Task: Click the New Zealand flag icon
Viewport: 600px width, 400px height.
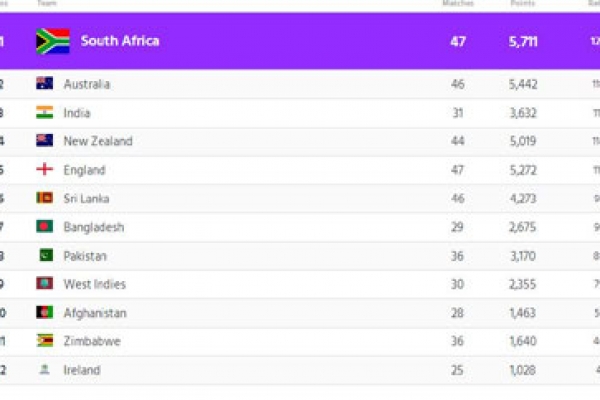Action: pyautogui.click(x=45, y=141)
